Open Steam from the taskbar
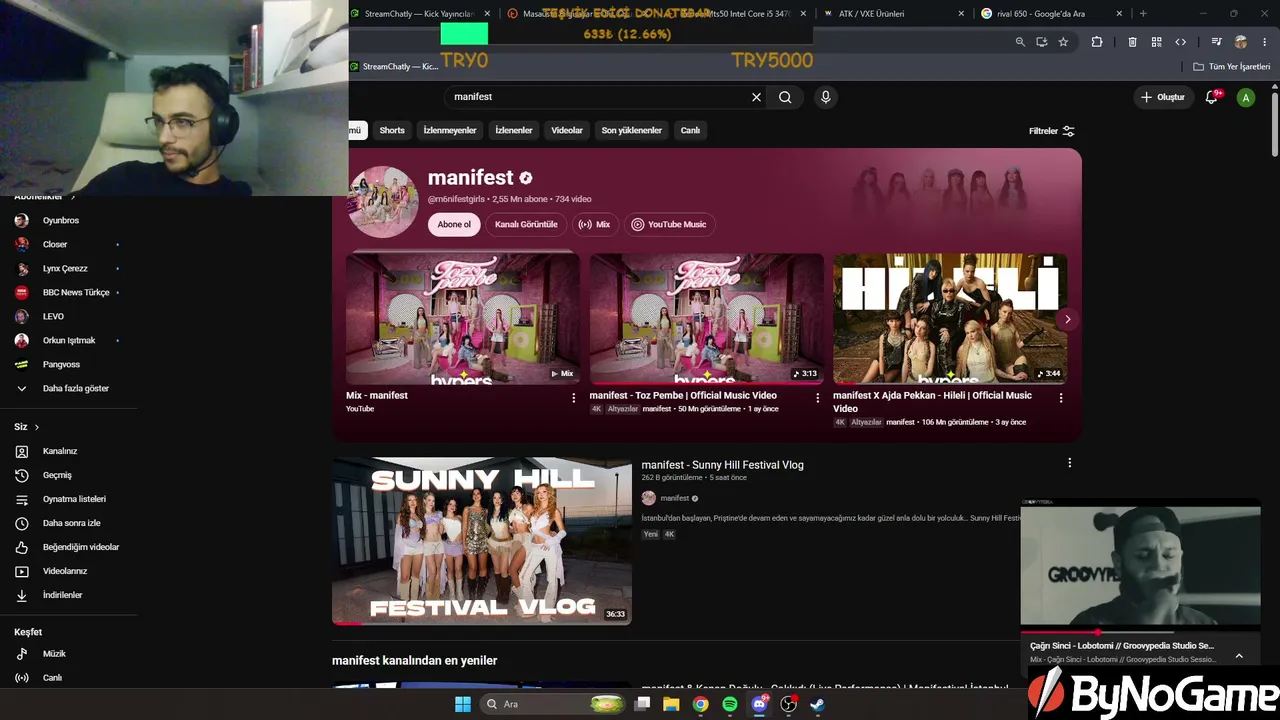The height and width of the screenshot is (720, 1280). 817,704
